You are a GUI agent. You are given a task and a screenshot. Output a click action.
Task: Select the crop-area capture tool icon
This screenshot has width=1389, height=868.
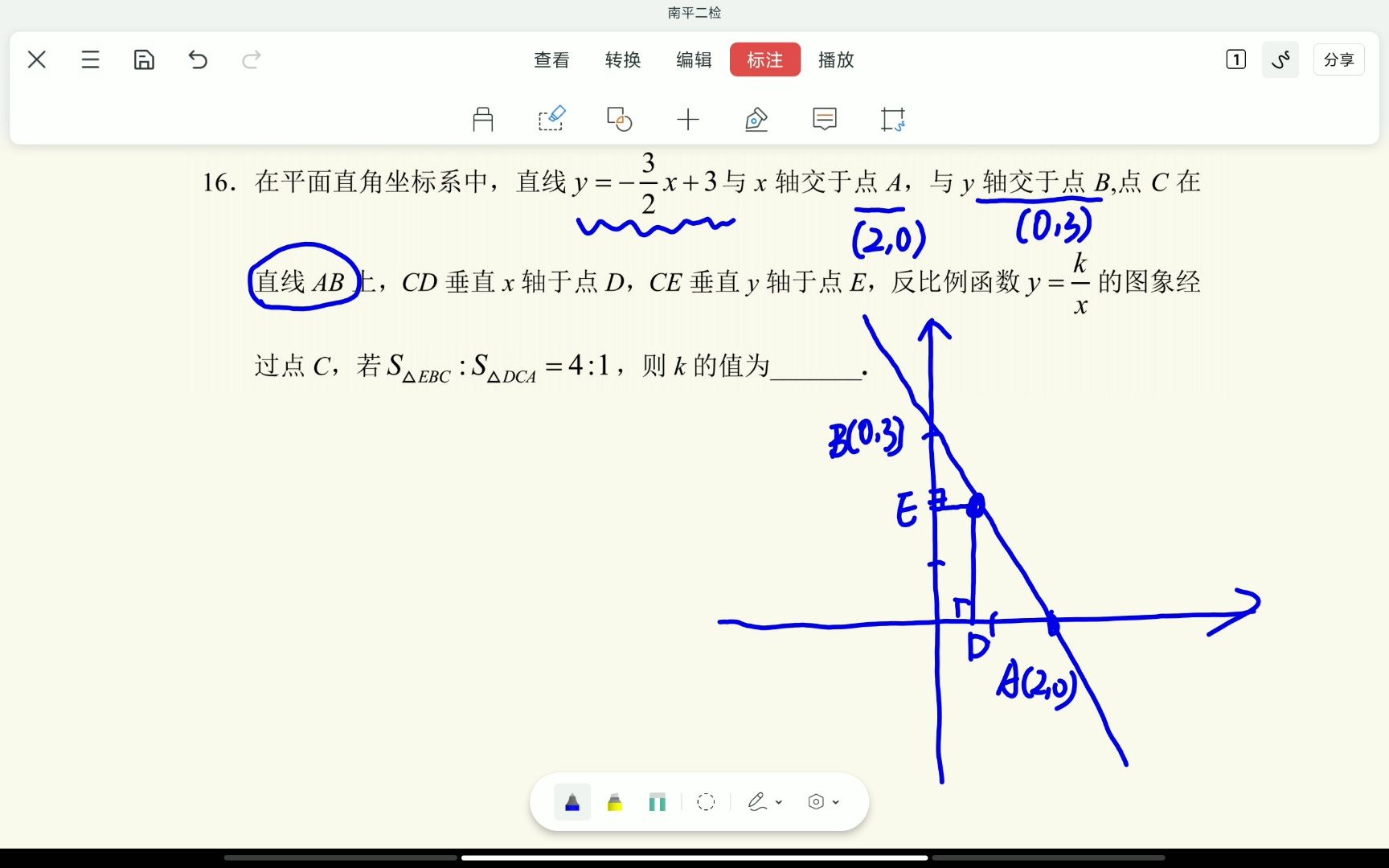pos(893,120)
